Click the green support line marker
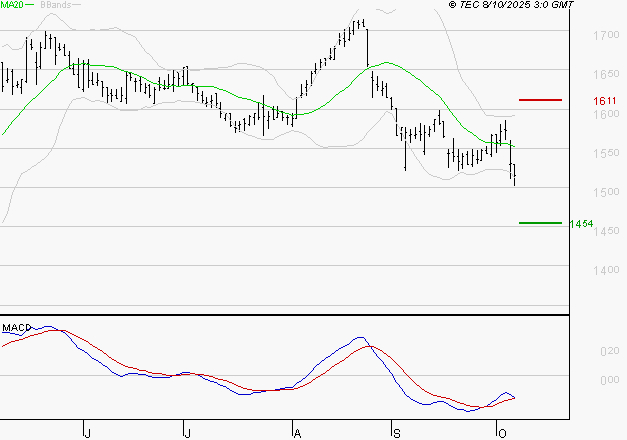This screenshot has height=440, width=627. pyautogui.click(x=540, y=223)
